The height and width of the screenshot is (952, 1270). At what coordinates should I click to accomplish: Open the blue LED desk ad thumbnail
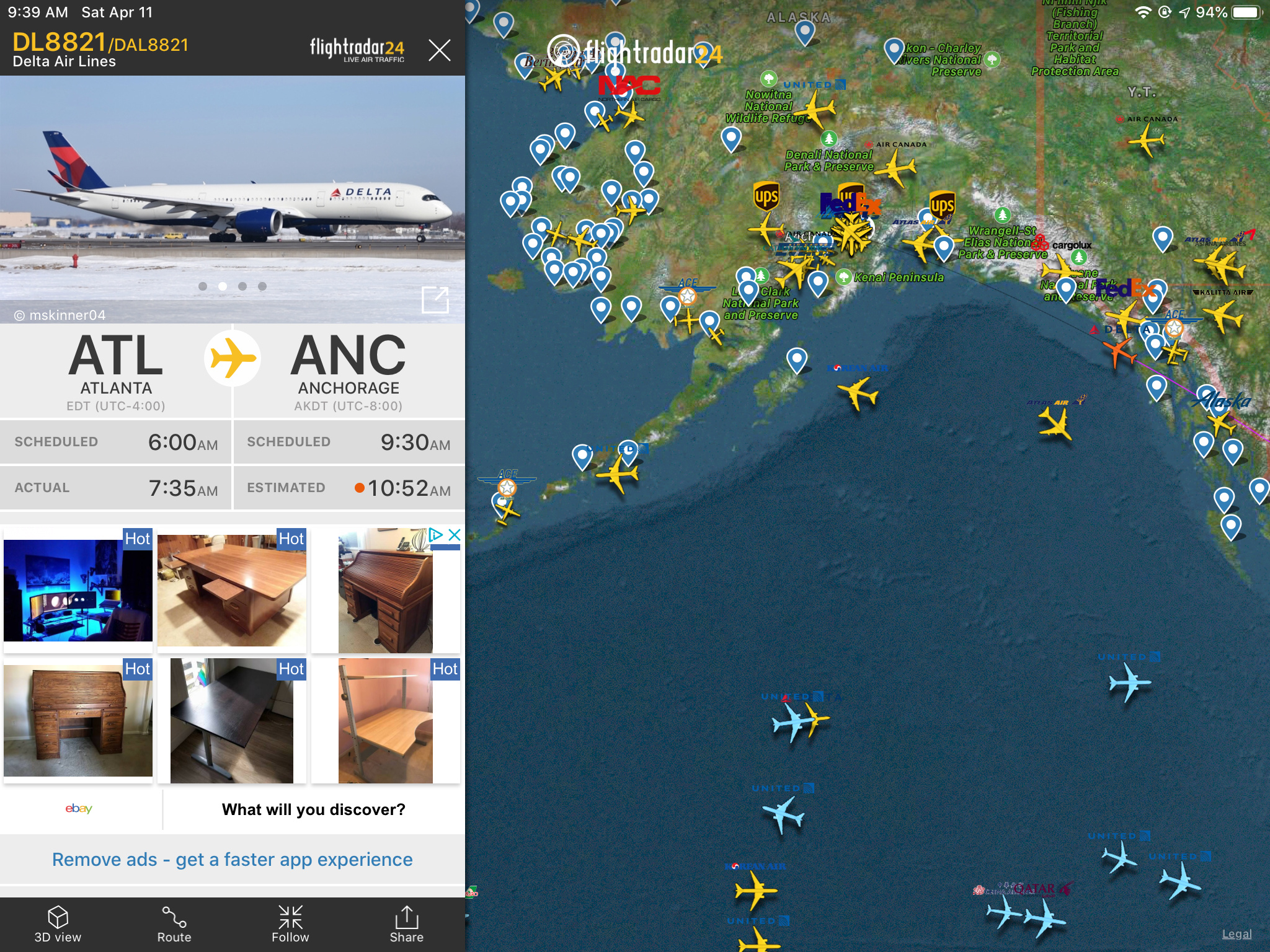pyautogui.click(x=78, y=589)
